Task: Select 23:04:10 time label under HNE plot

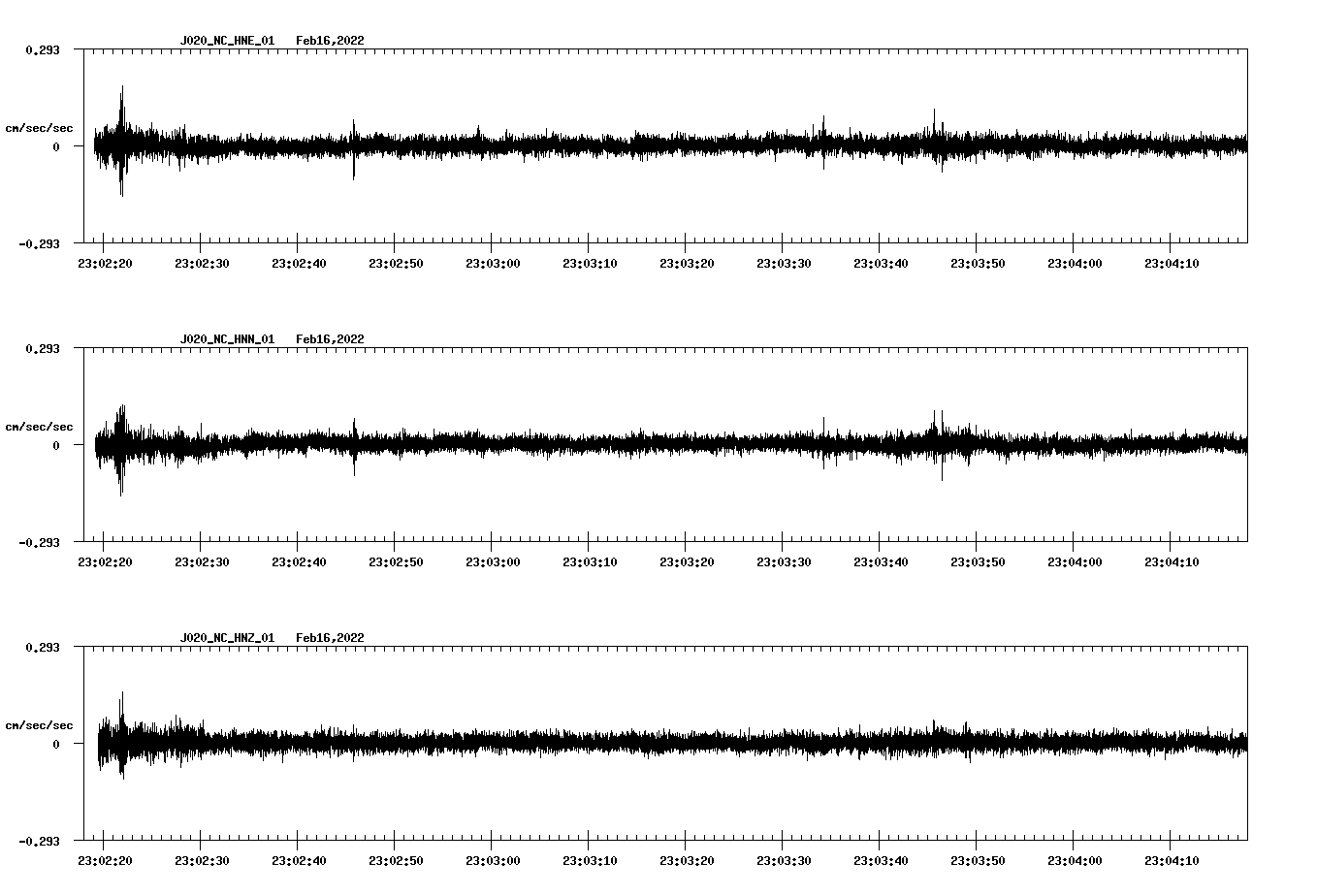Action: pos(1172,264)
